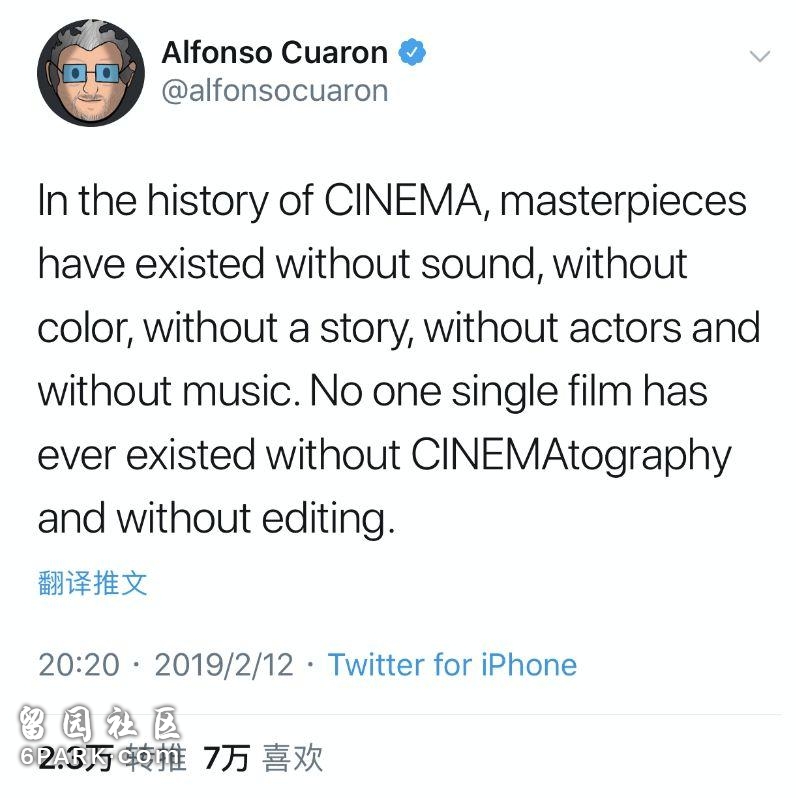Image resolution: width=796 pixels, height=798 pixels.
Task: Click the 20:20 timestamp
Action: (x=79, y=665)
